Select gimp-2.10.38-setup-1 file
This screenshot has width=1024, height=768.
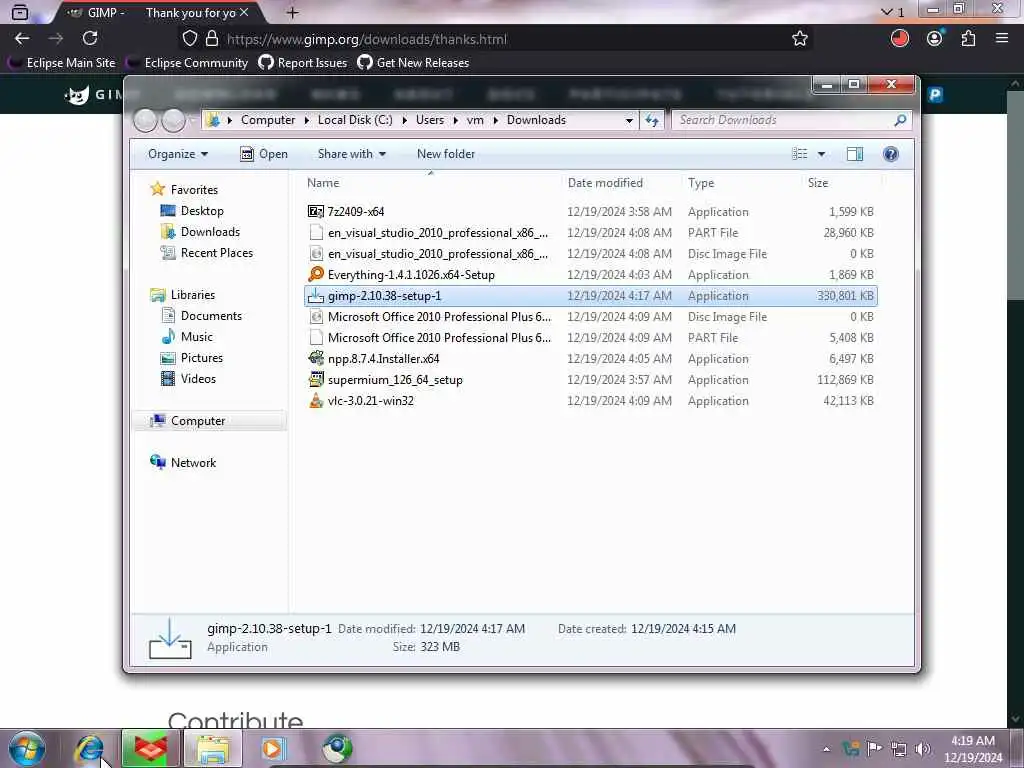click(590, 296)
